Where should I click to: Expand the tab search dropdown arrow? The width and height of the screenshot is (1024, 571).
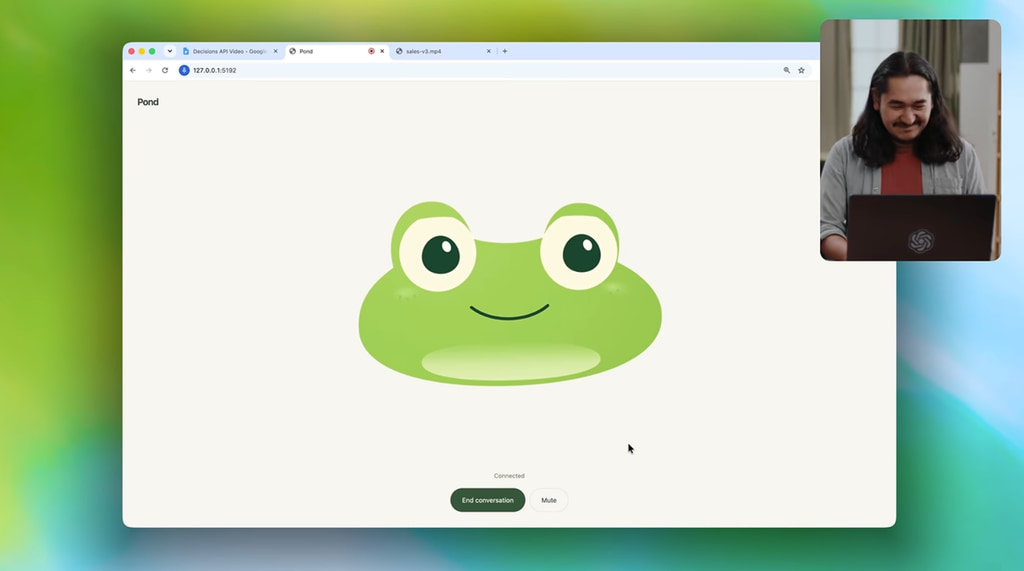point(170,51)
